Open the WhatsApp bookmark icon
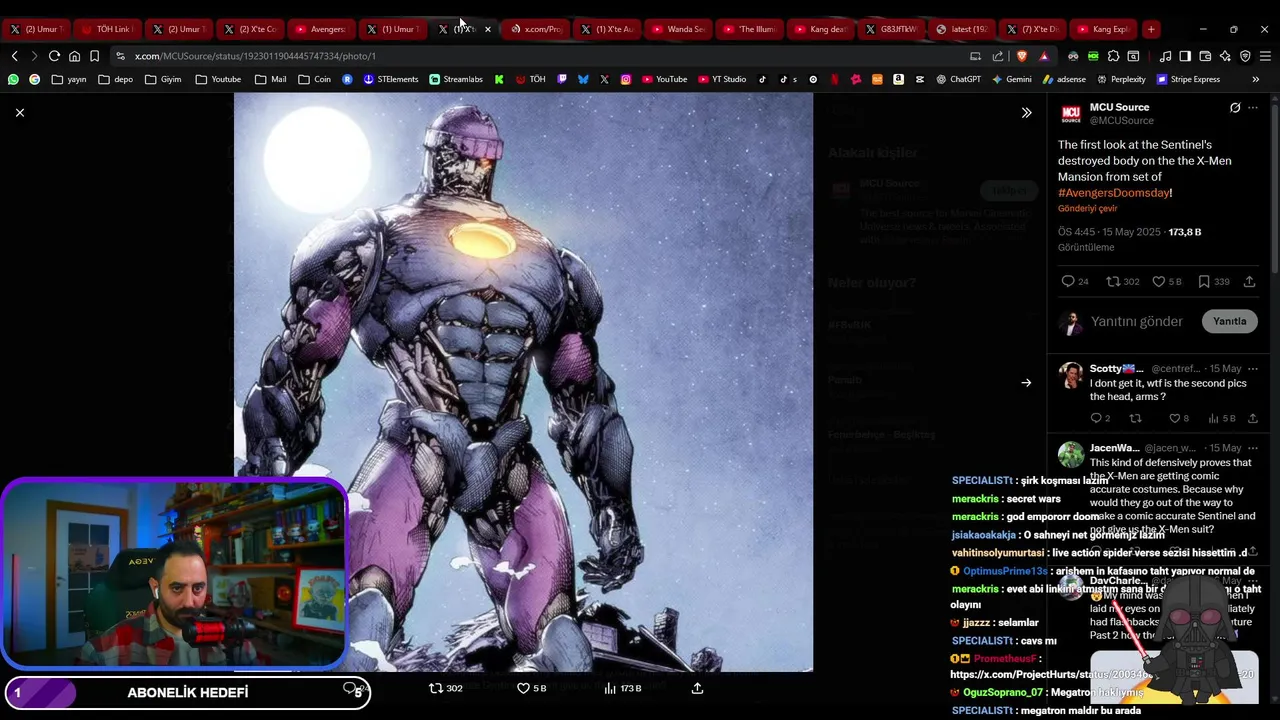 [x=13, y=79]
